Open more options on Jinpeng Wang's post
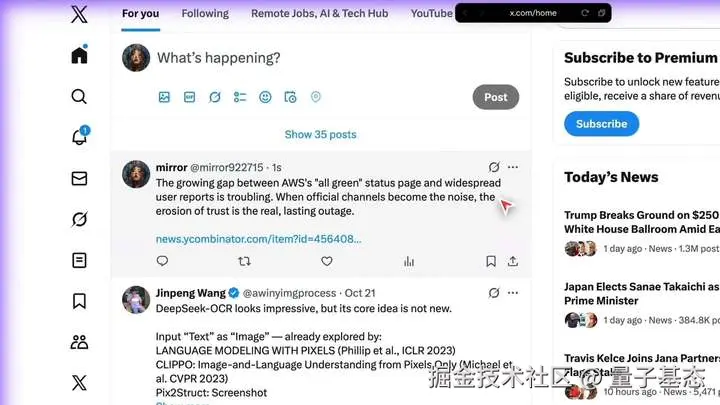Image resolution: width=720 pixels, height=405 pixels. tap(513, 293)
